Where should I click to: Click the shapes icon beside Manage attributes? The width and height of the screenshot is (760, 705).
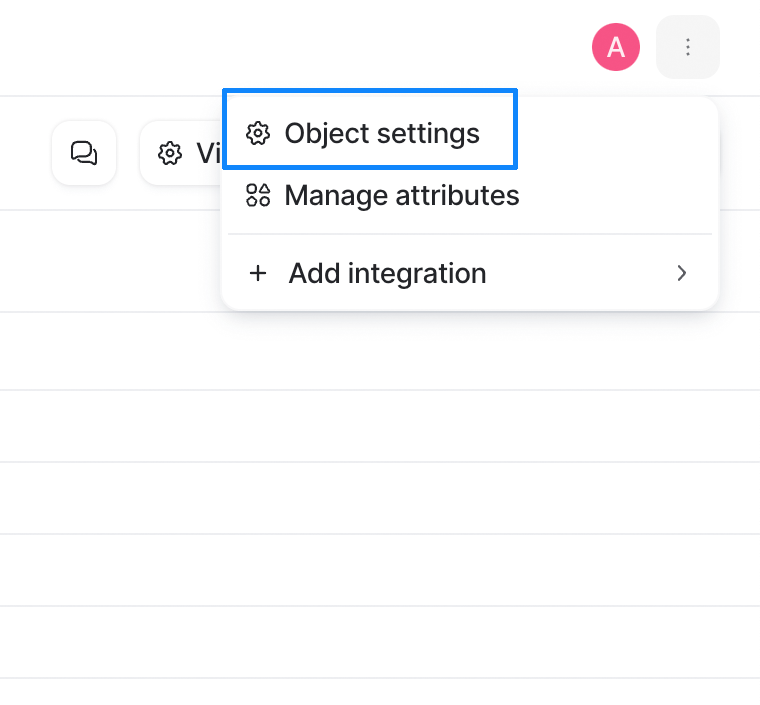[257, 195]
